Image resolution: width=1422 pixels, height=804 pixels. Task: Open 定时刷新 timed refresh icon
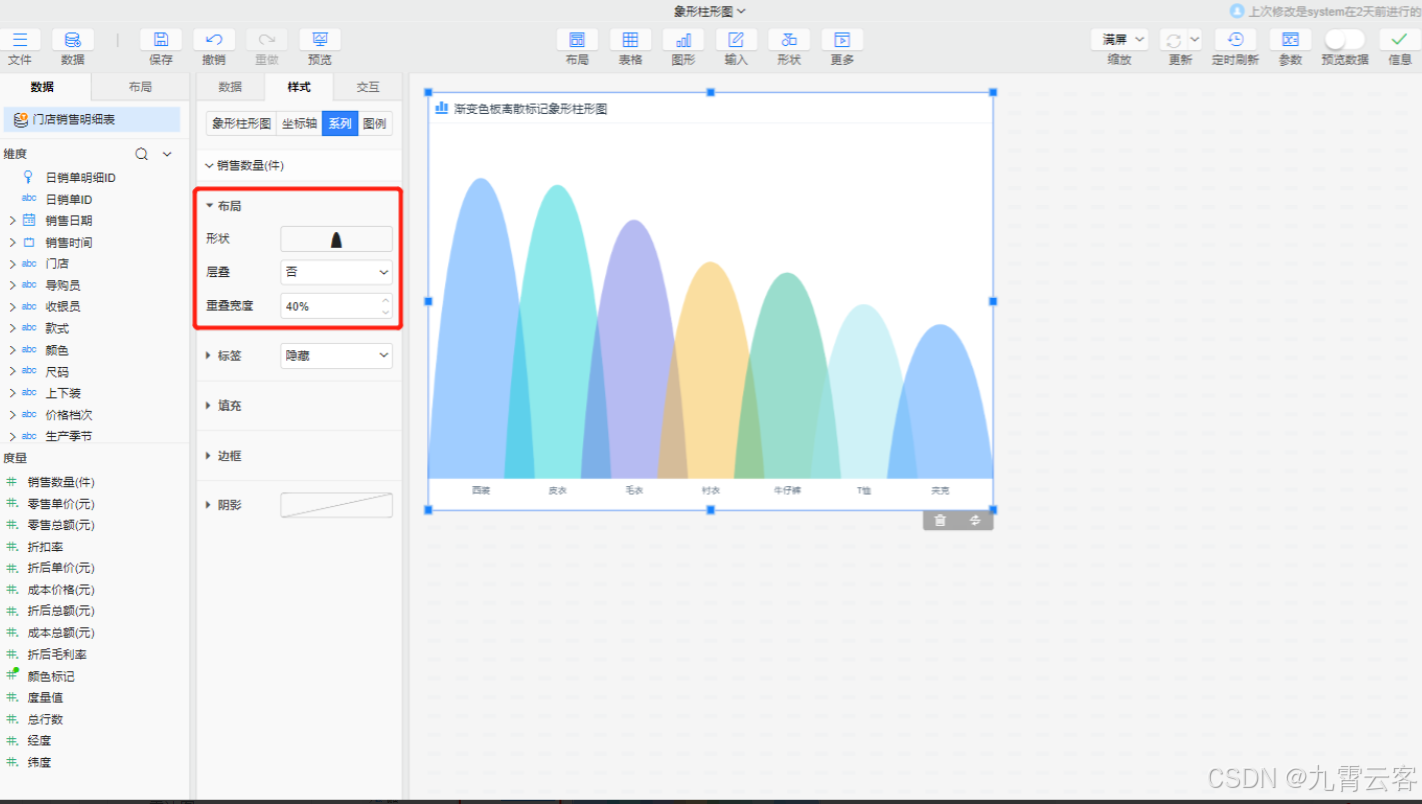click(x=1236, y=40)
